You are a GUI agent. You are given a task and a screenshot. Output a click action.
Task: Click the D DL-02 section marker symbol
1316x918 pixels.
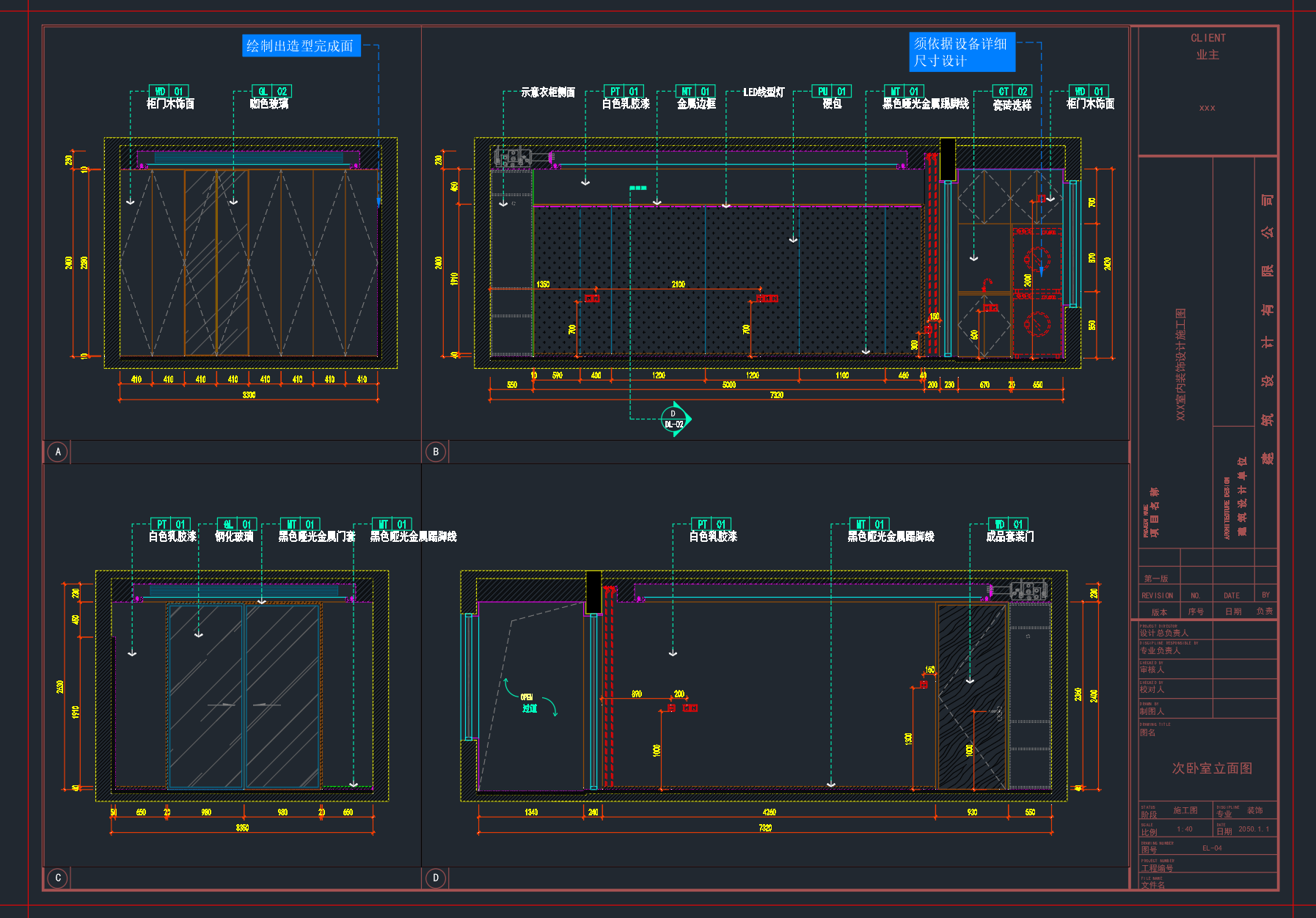(x=675, y=419)
